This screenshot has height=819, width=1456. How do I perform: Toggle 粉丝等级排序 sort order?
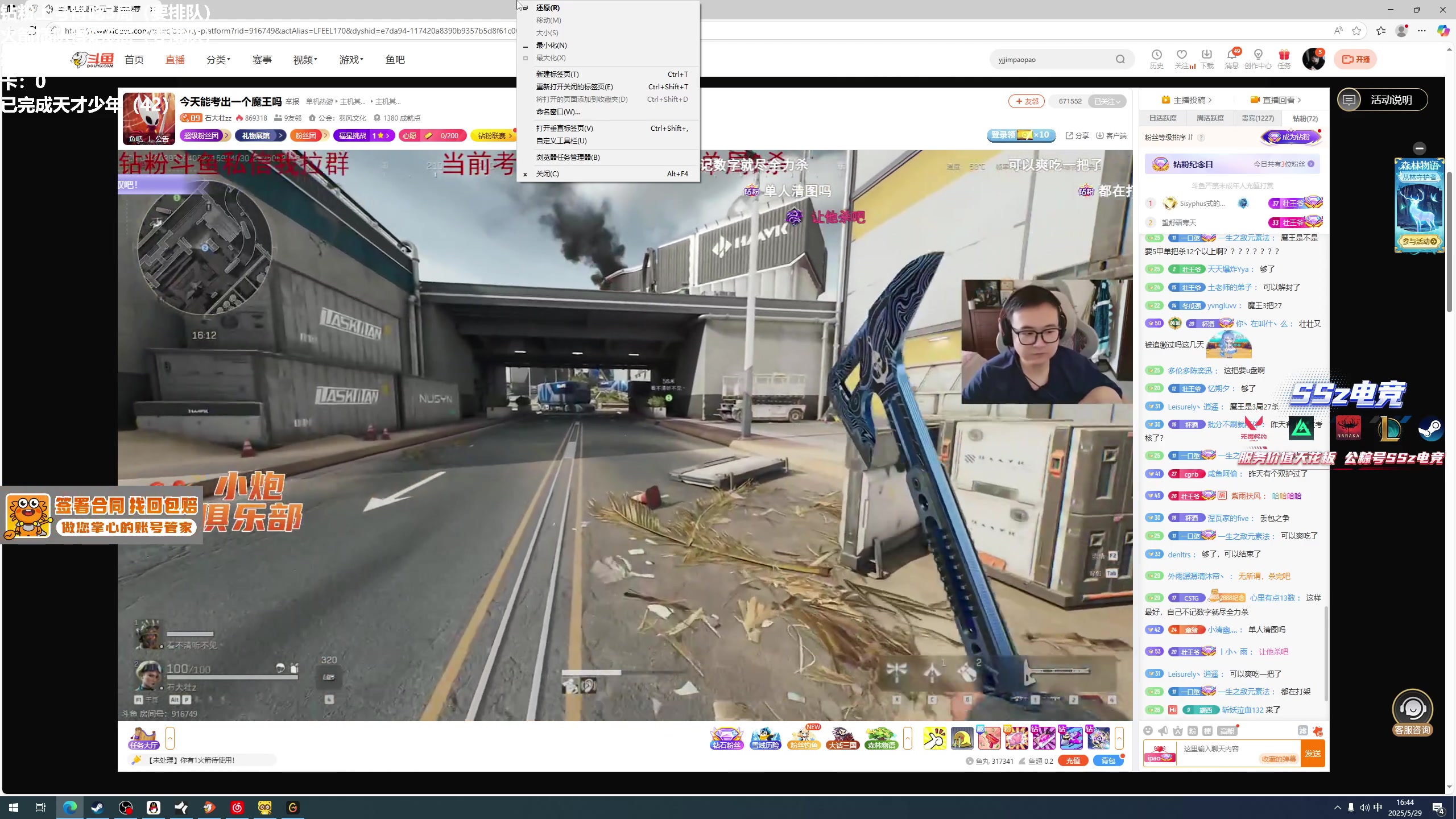tap(1169, 138)
